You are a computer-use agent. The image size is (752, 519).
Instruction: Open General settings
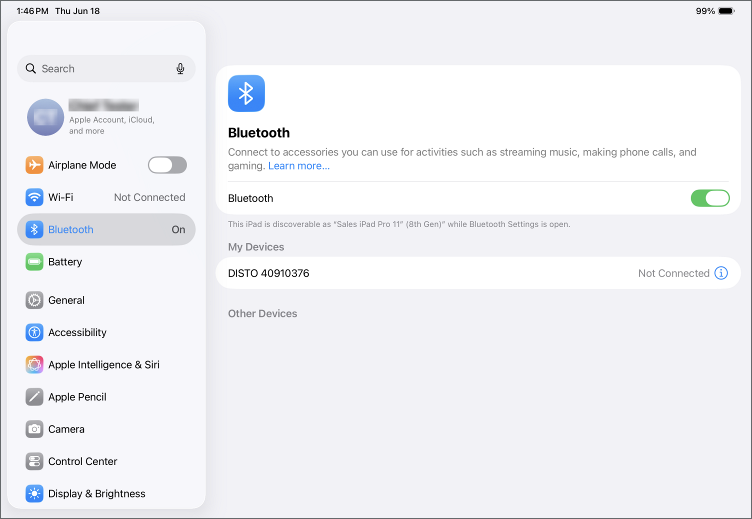click(x=106, y=300)
